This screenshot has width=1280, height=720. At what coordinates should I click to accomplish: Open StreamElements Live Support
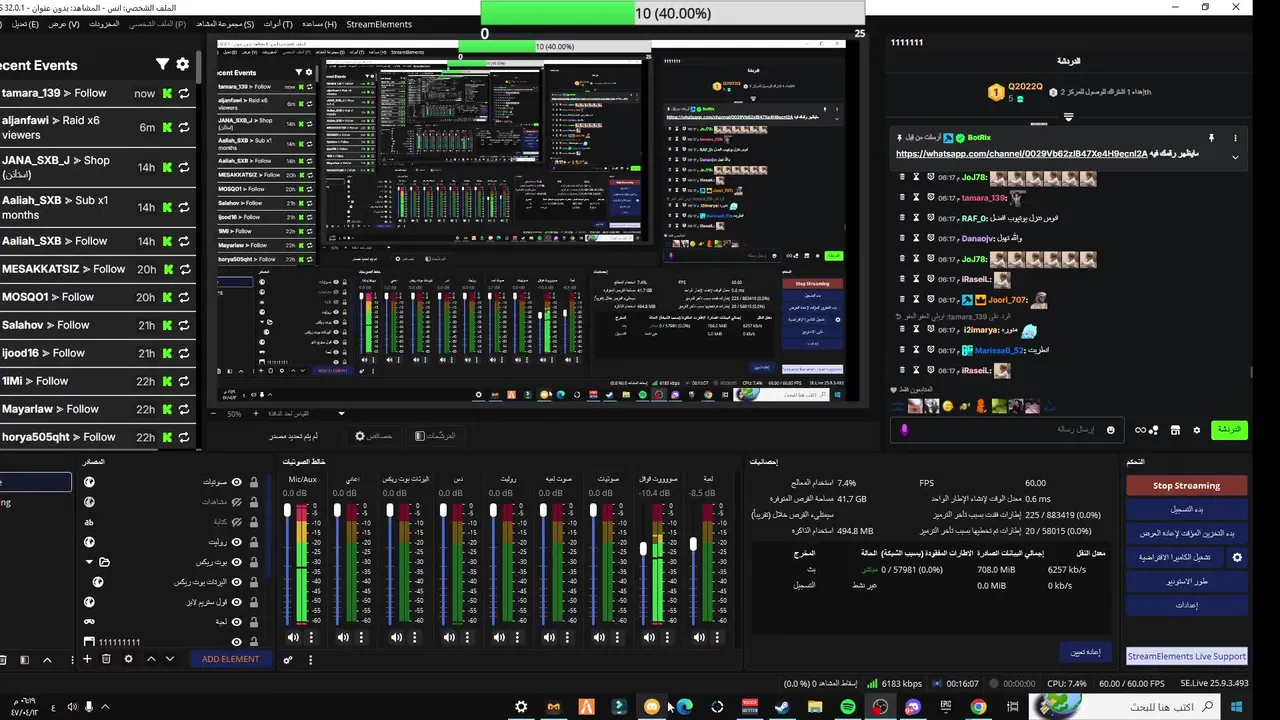(1187, 657)
